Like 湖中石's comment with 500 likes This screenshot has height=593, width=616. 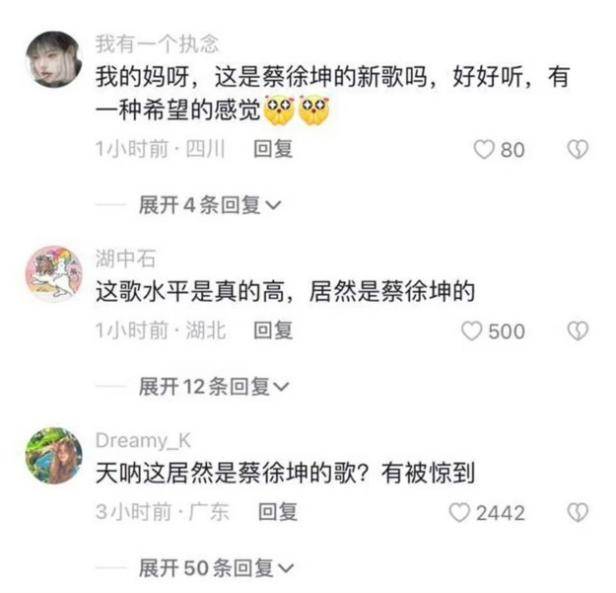point(471,331)
